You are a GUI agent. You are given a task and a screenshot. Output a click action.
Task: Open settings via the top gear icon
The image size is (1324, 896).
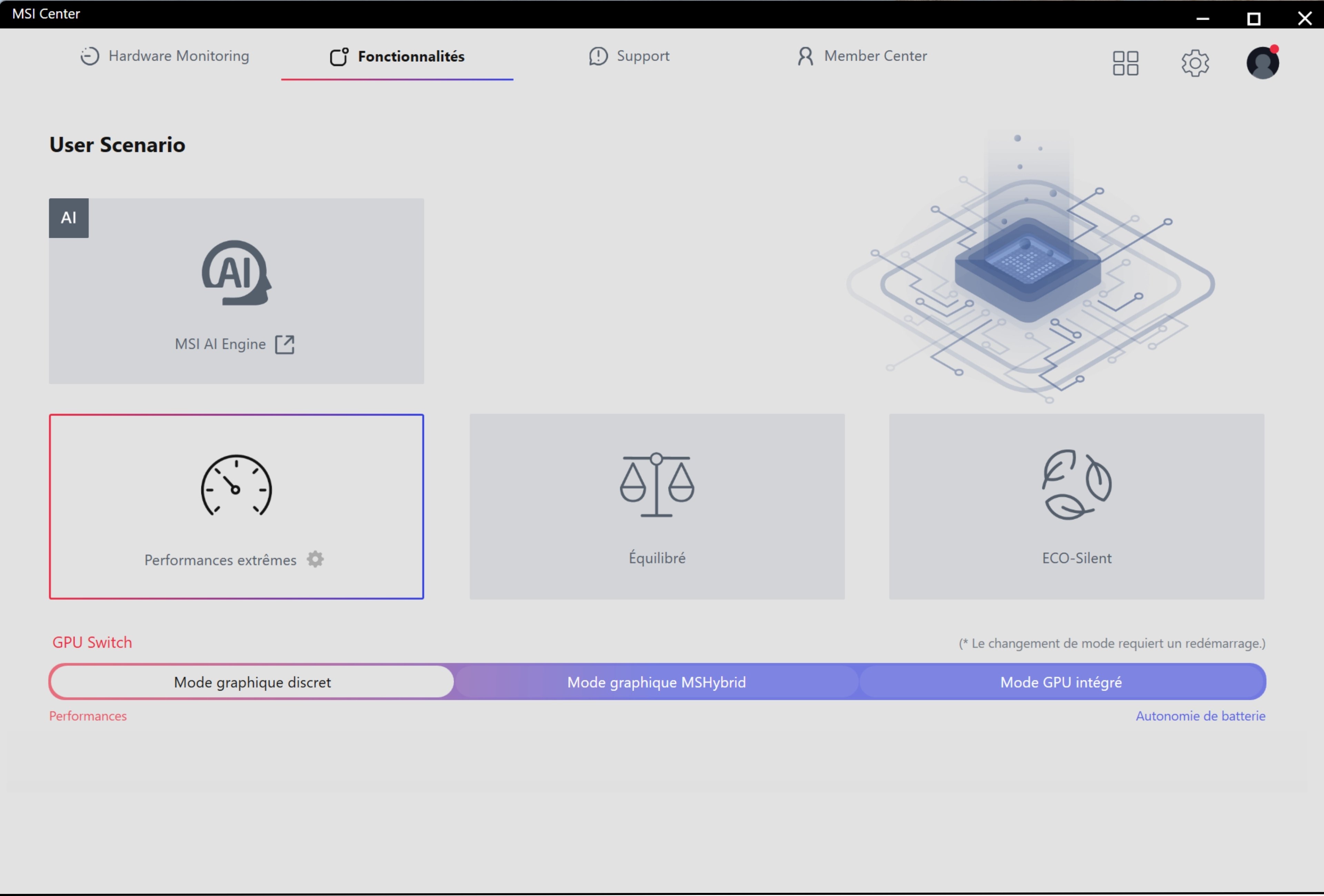(1195, 63)
